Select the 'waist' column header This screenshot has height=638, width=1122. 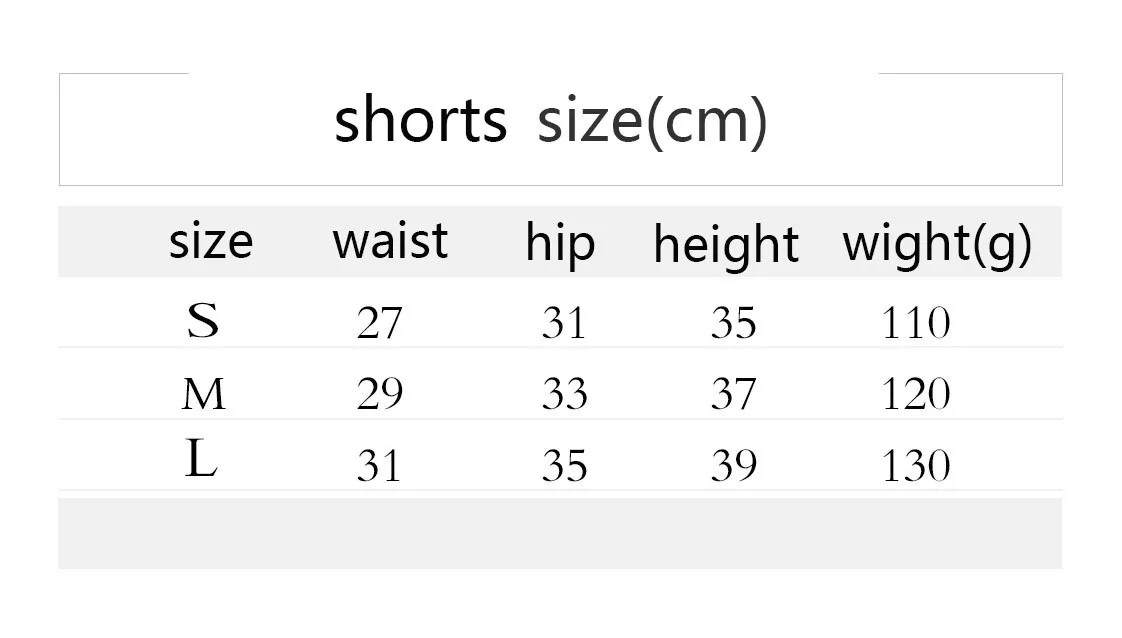(x=390, y=241)
